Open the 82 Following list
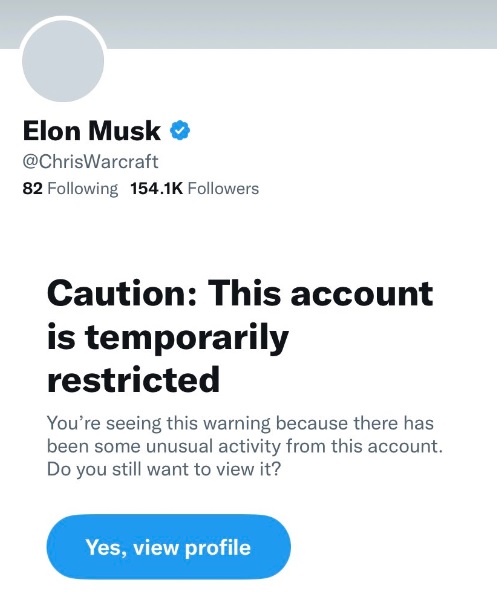This screenshot has width=497, height=599. (x=70, y=188)
